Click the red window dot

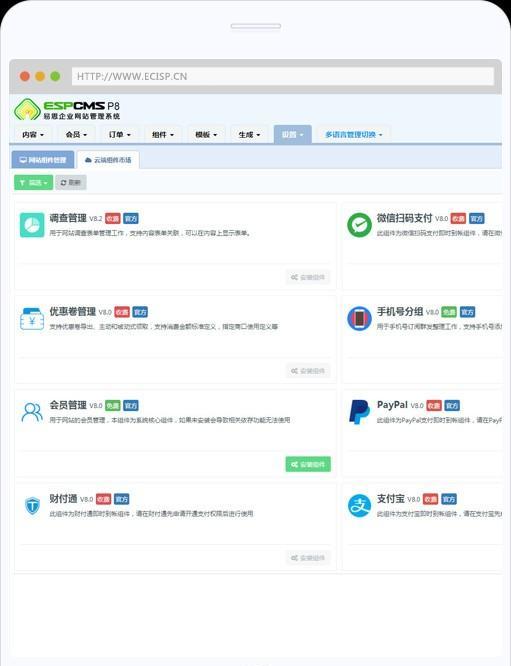click(25, 76)
